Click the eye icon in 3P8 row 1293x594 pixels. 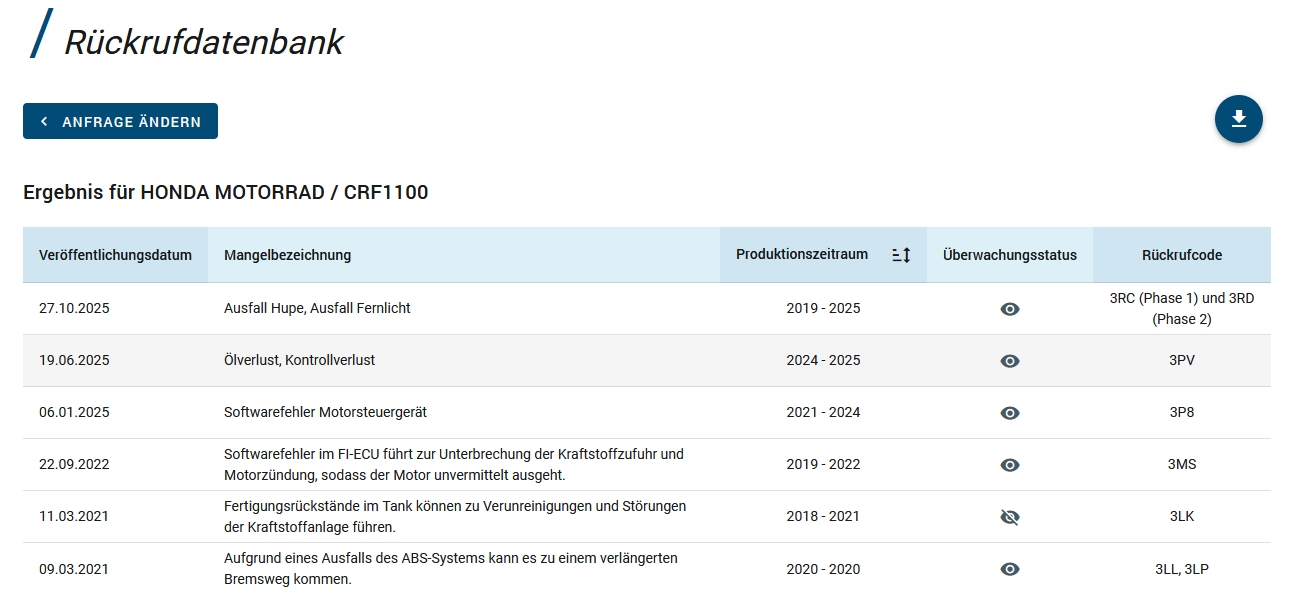tap(1009, 413)
